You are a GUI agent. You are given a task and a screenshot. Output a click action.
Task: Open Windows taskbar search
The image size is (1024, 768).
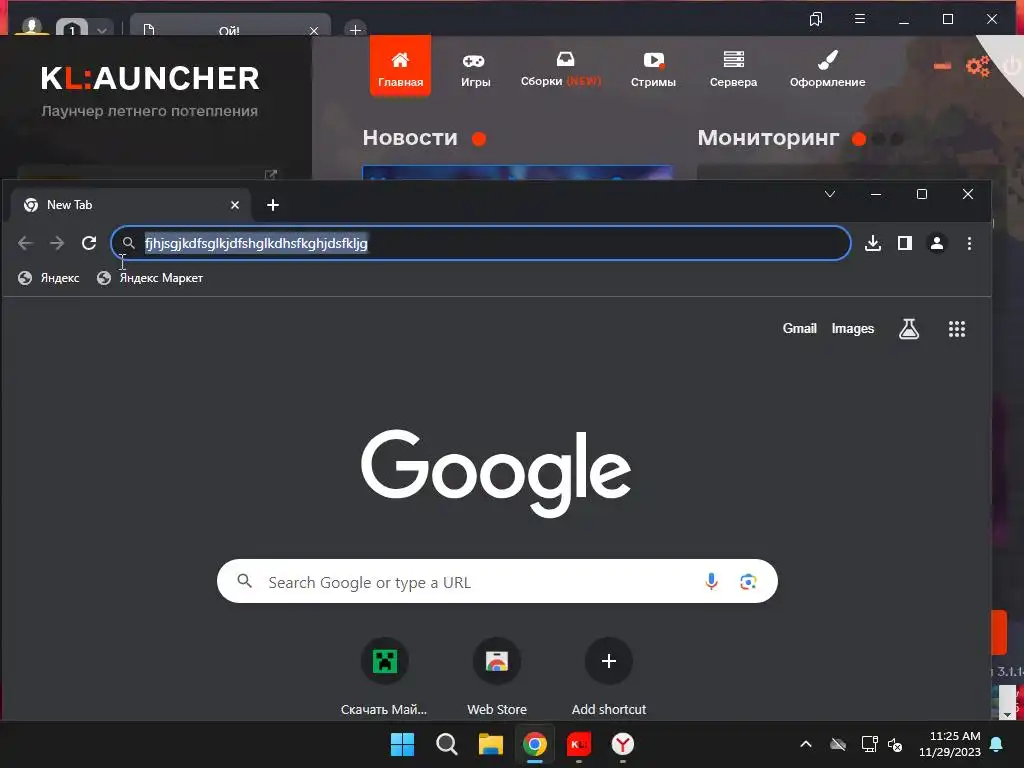pyautogui.click(x=447, y=744)
